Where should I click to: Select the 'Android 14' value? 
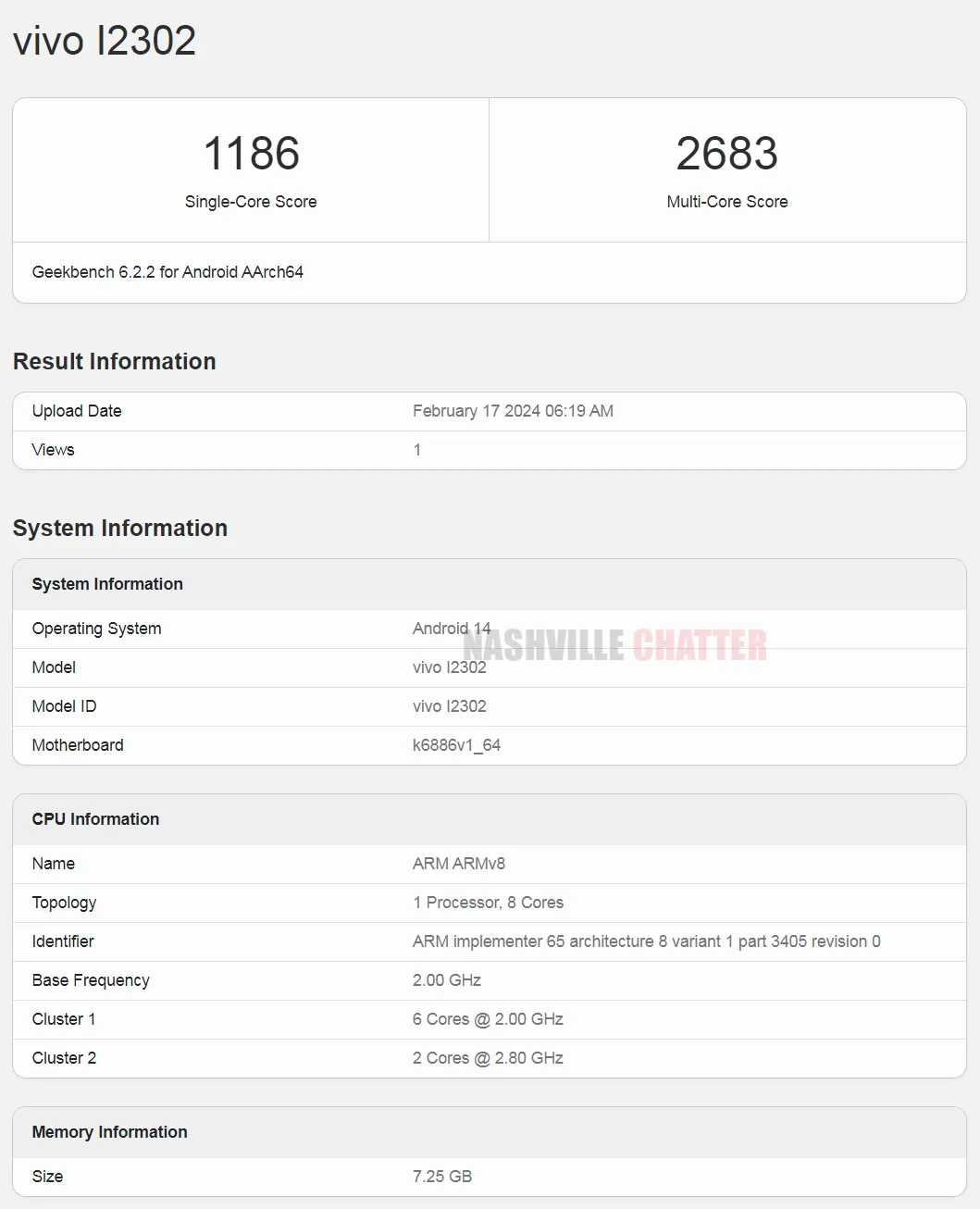(x=452, y=629)
